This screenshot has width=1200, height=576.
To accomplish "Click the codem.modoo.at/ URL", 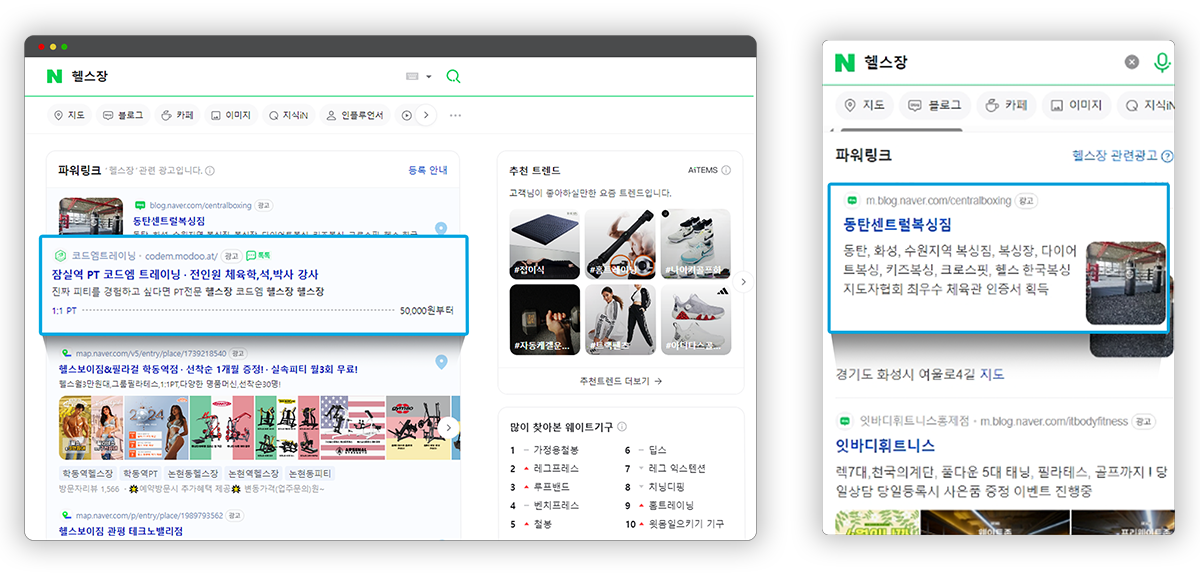I will (181, 256).
